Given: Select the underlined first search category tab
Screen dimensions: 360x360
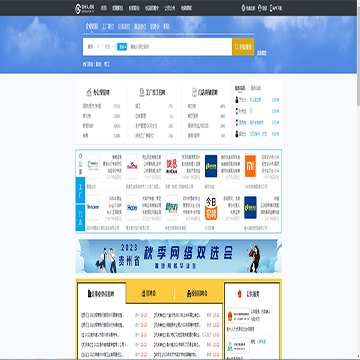Looking at the screenshot, I should 92,27.
